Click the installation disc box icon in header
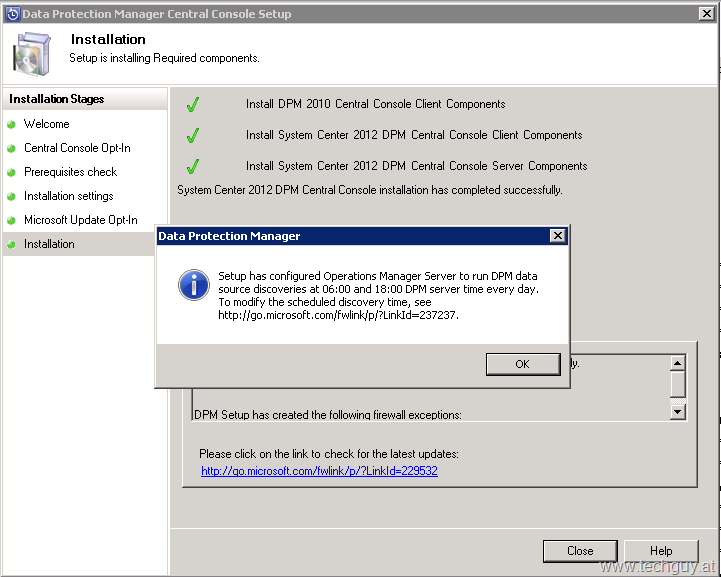721x577 pixels. [31, 54]
